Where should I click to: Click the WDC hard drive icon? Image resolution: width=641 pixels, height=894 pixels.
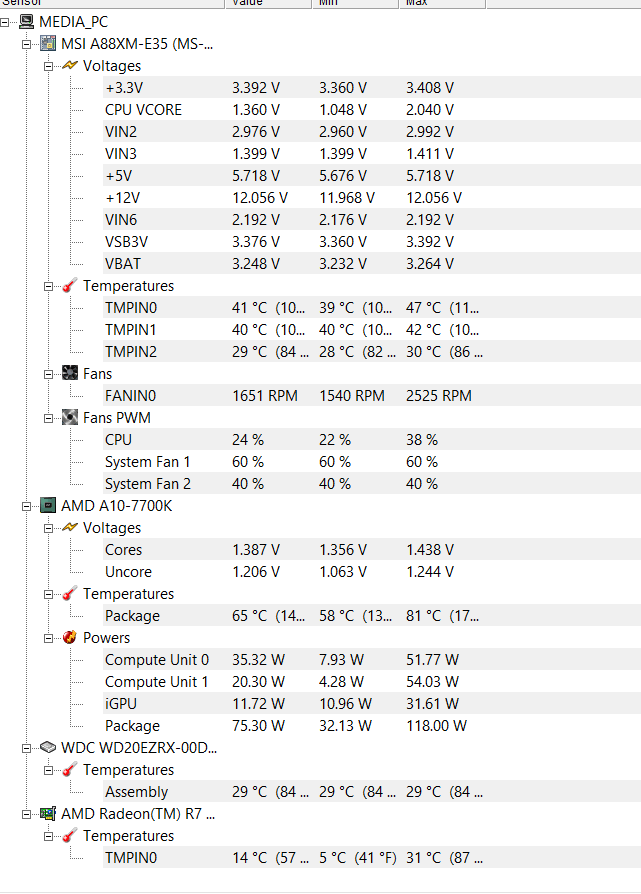tap(48, 748)
